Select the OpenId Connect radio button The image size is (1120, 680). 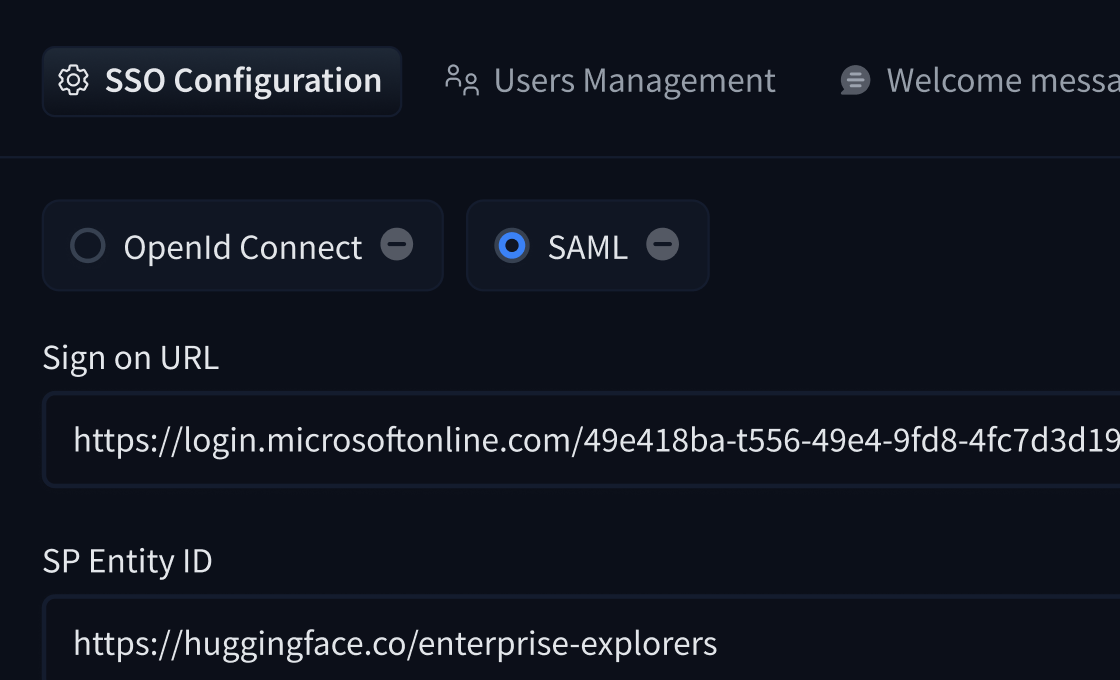pos(88,245)
